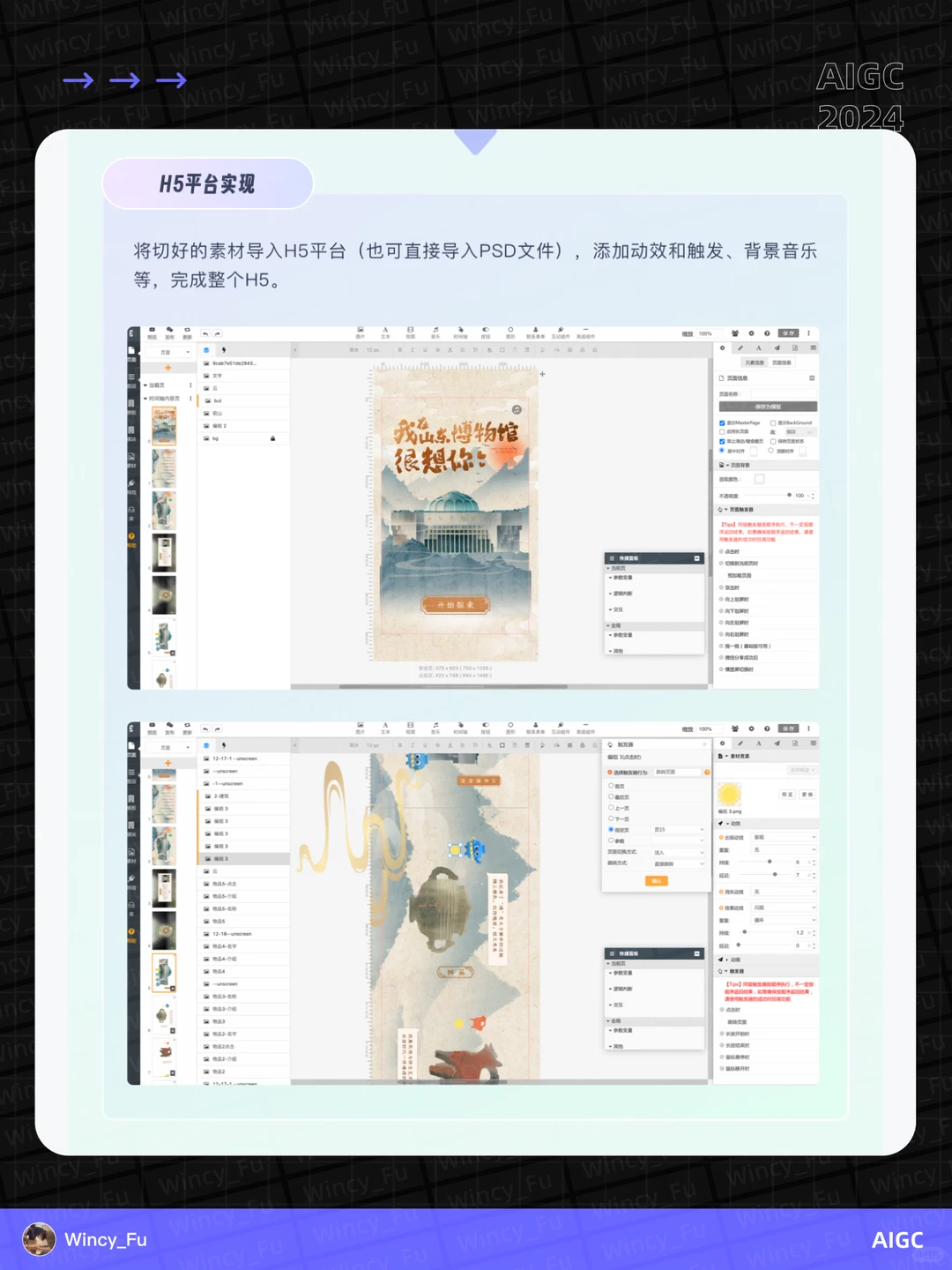Expand 逻辑判断 in top editor quick panel

tap(621, 594)
